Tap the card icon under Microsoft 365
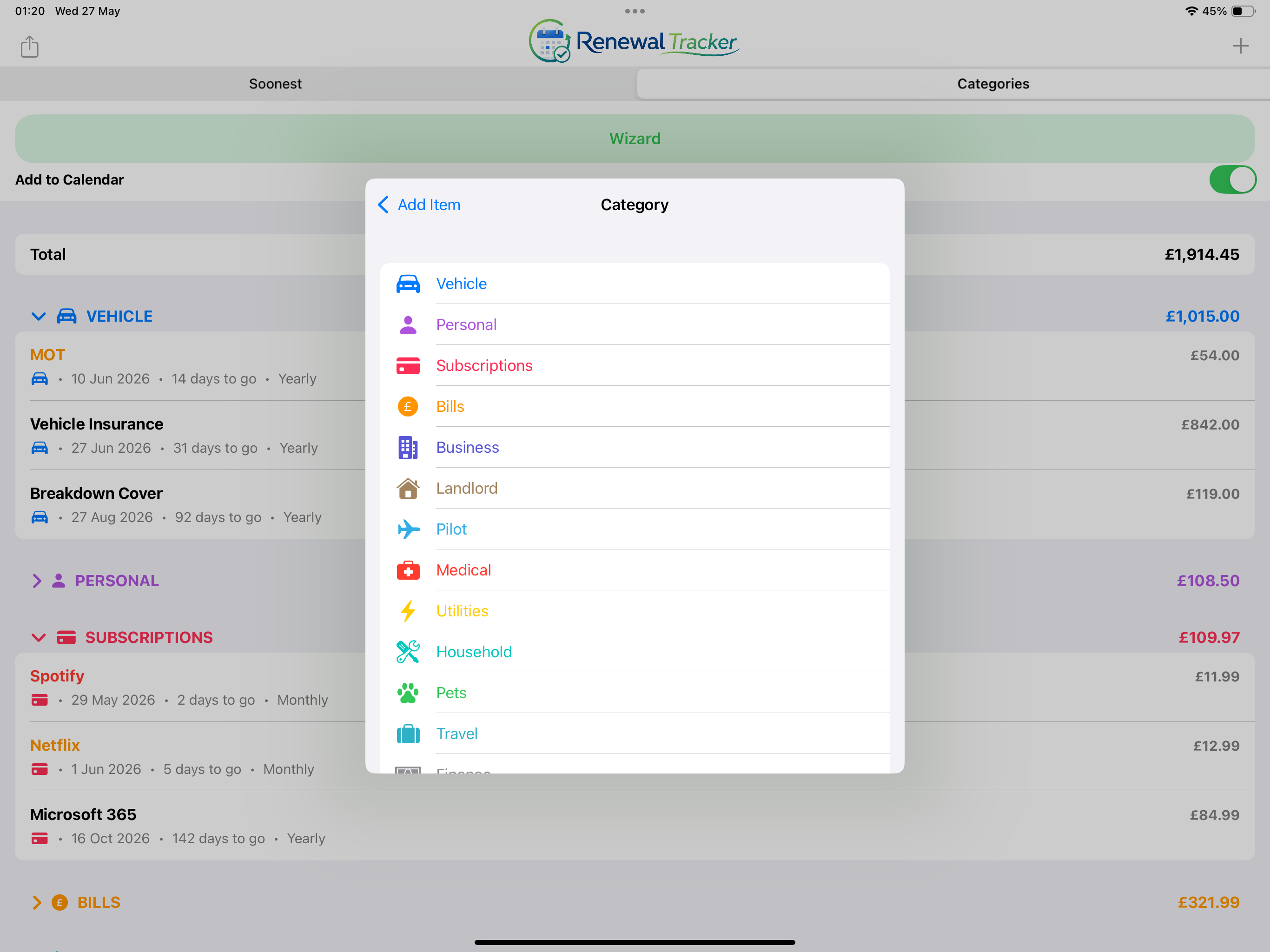Screen dimensions: 1270x952 tap(40, 838)
